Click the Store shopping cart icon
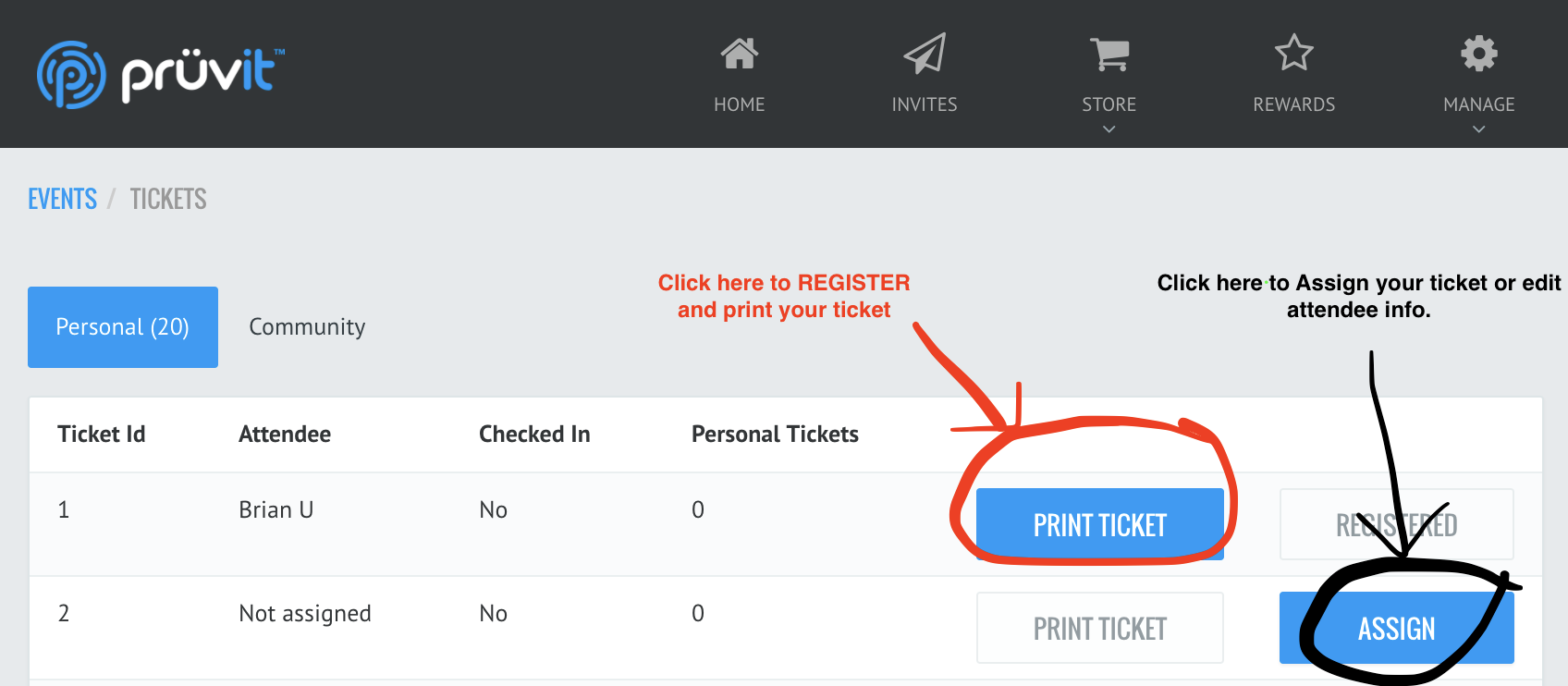The width and height of the screenshot is (1568, 686). coord(1109,54)
